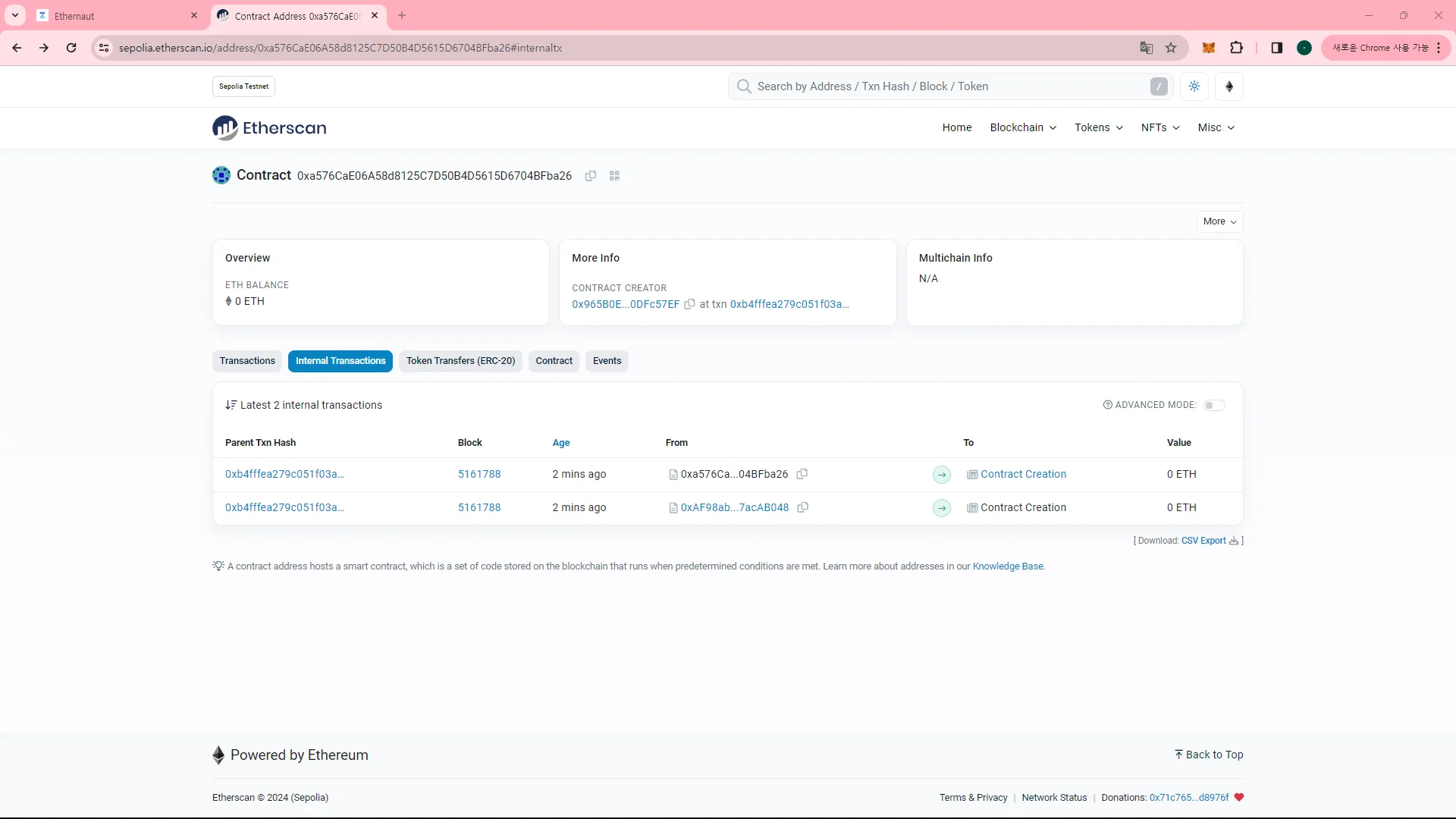
Task: Copy the From address 0xAF98ab...7acAB048
Action: pyautogui.click(x=803, y=507)
